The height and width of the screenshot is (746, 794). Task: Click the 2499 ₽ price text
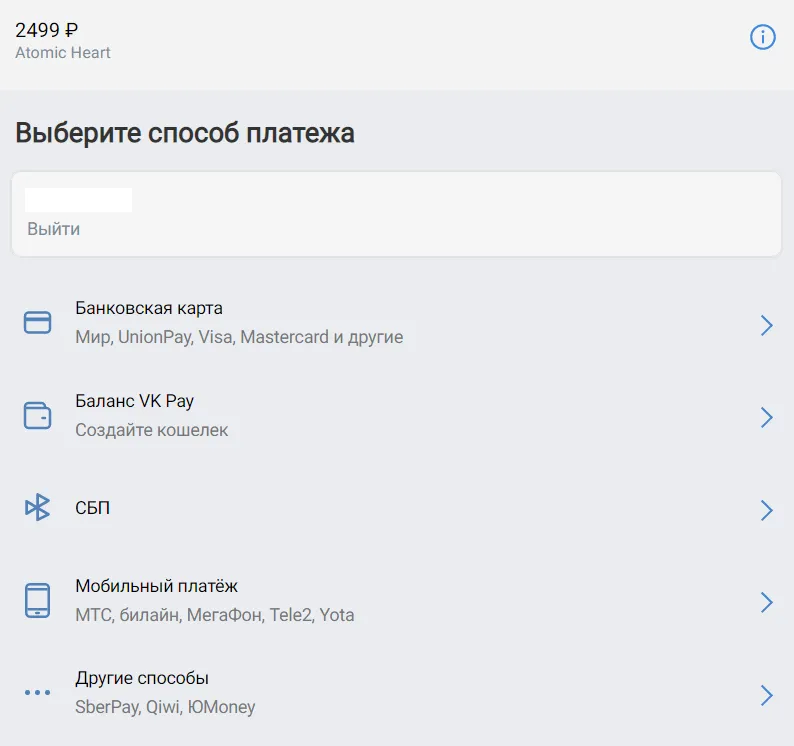(47, 30)
